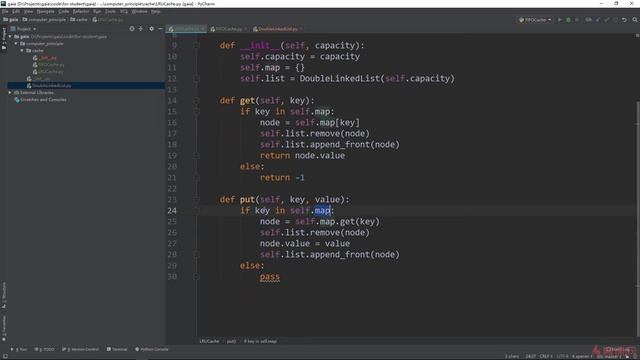Open the Navigate menu
Image resolution: width=640 pixels, height=360 pixels.
tap(45, 11)
